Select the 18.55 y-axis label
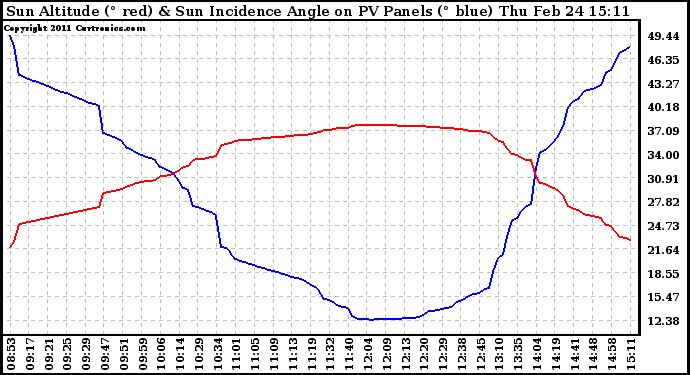690x375 pixels. point(663,273)
